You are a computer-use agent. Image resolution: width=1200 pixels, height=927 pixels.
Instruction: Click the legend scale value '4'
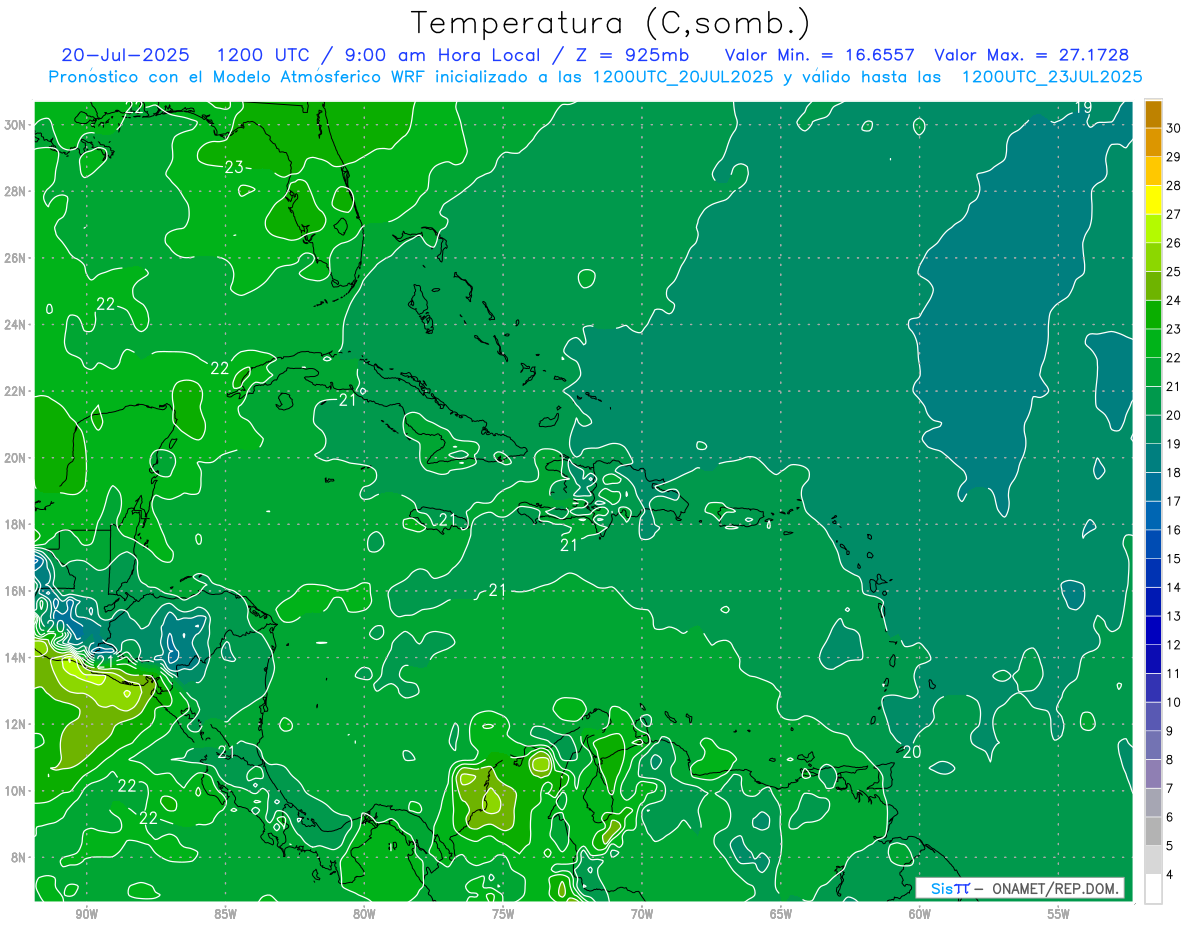pos(1170,875)
